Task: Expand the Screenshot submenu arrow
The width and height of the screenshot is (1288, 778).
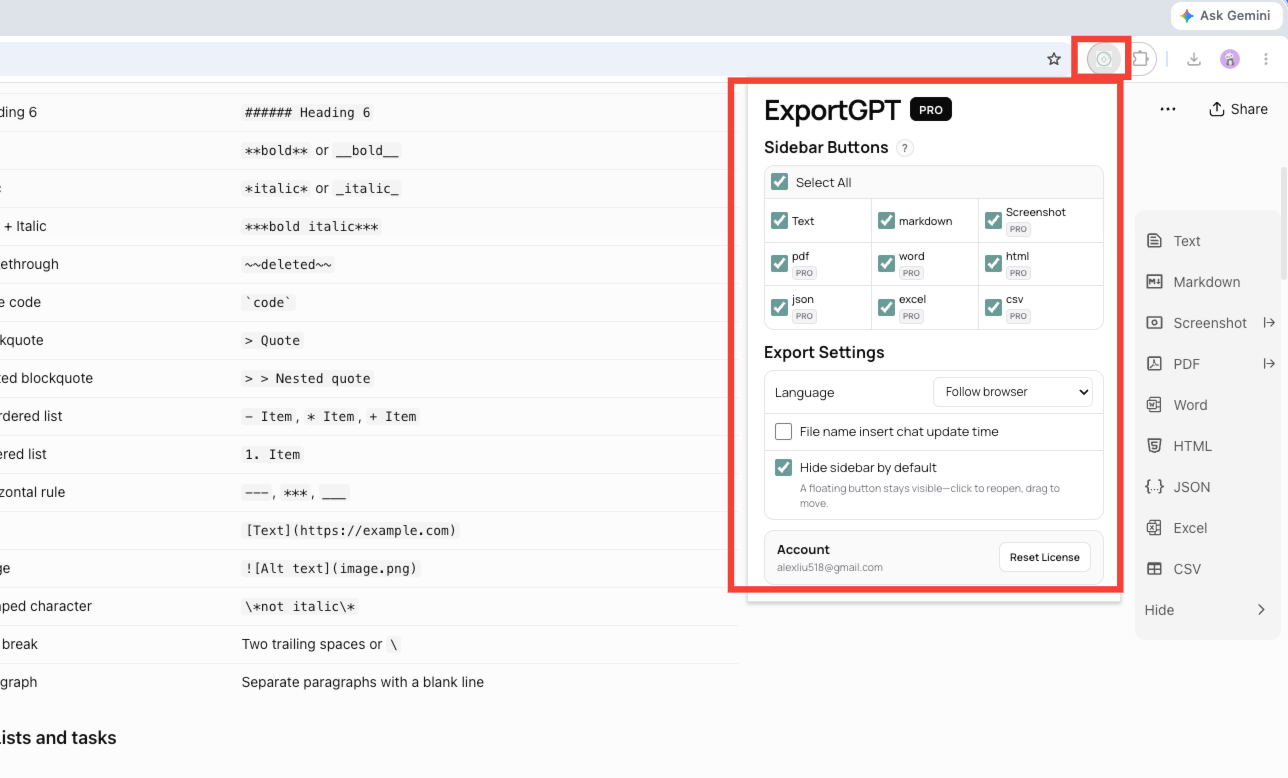Action: [1269, 323]
